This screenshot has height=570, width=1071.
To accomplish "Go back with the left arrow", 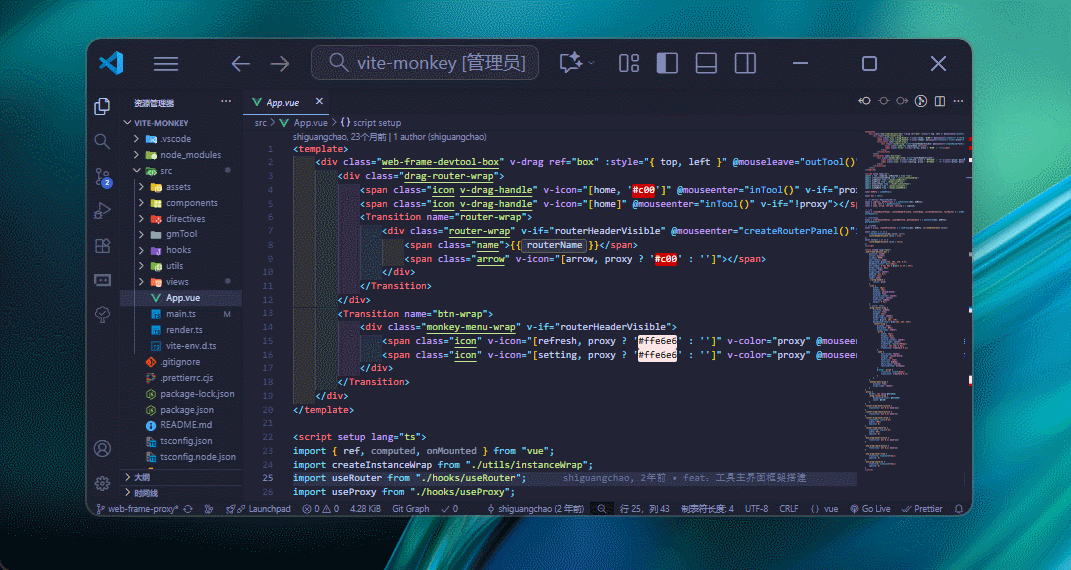I will tap(240, 64).
